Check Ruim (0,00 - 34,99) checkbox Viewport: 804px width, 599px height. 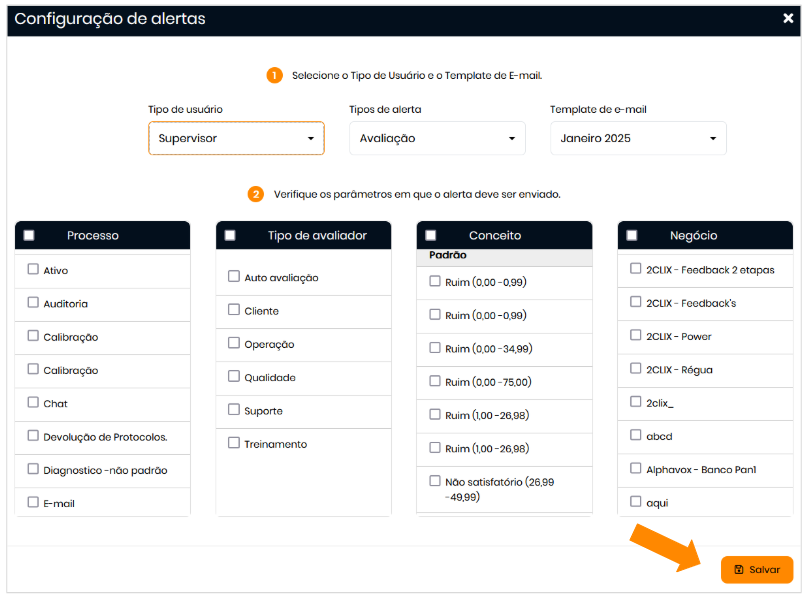435,347
